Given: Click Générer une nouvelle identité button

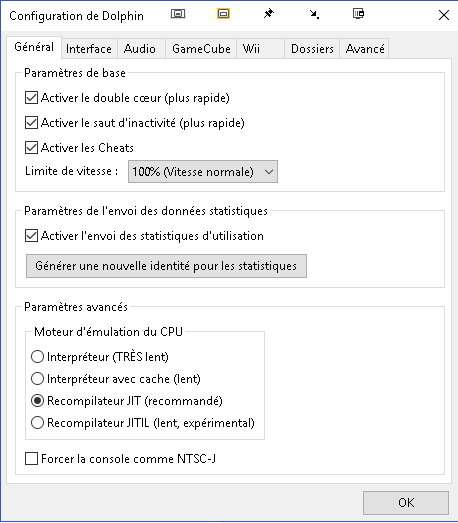Looking at the screenshot, I should (166, 266).
